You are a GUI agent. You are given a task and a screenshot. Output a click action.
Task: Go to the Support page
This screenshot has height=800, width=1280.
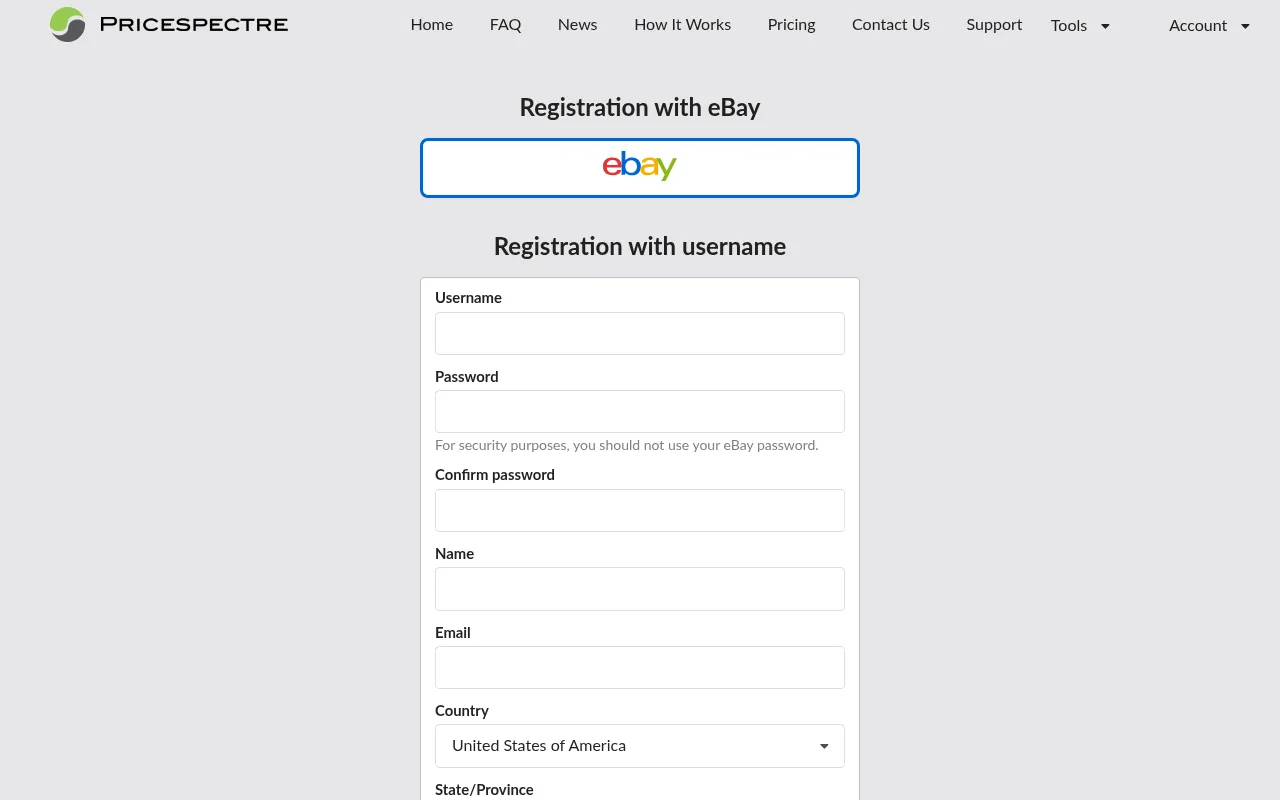point(994,25)
